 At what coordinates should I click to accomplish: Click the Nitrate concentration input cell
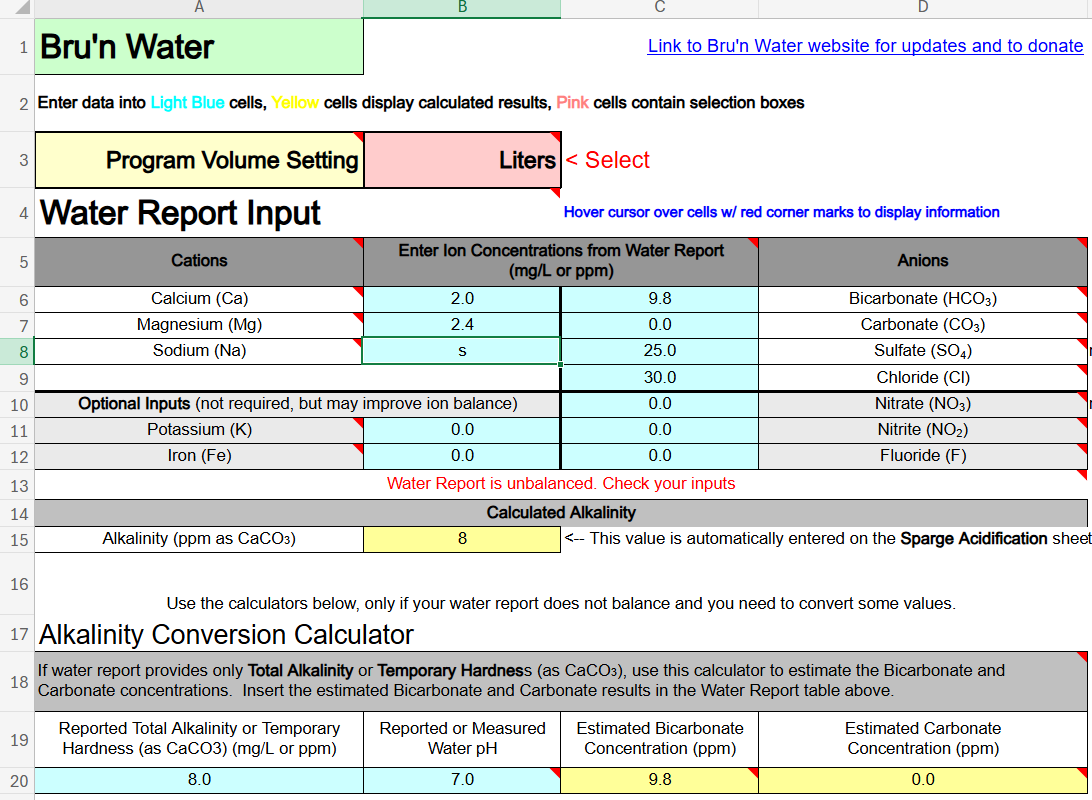pyautogui.click(x=660, y=404)
